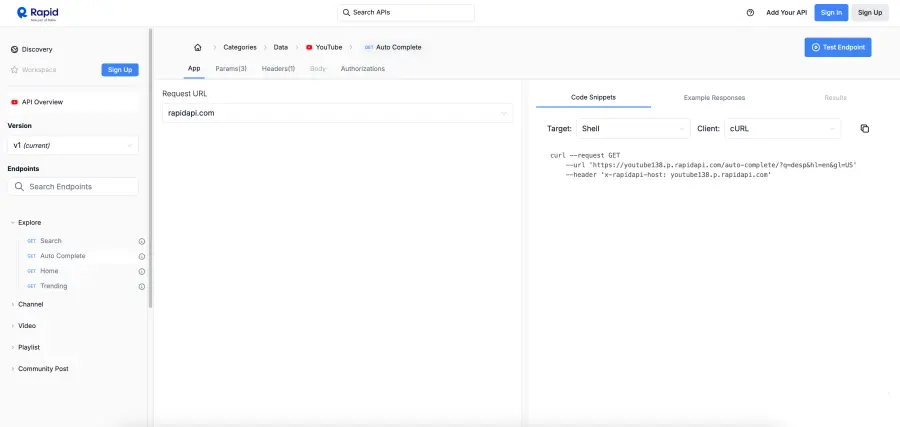Click the Test Endpoint button

pyautogui.click(x=838, y=47)
